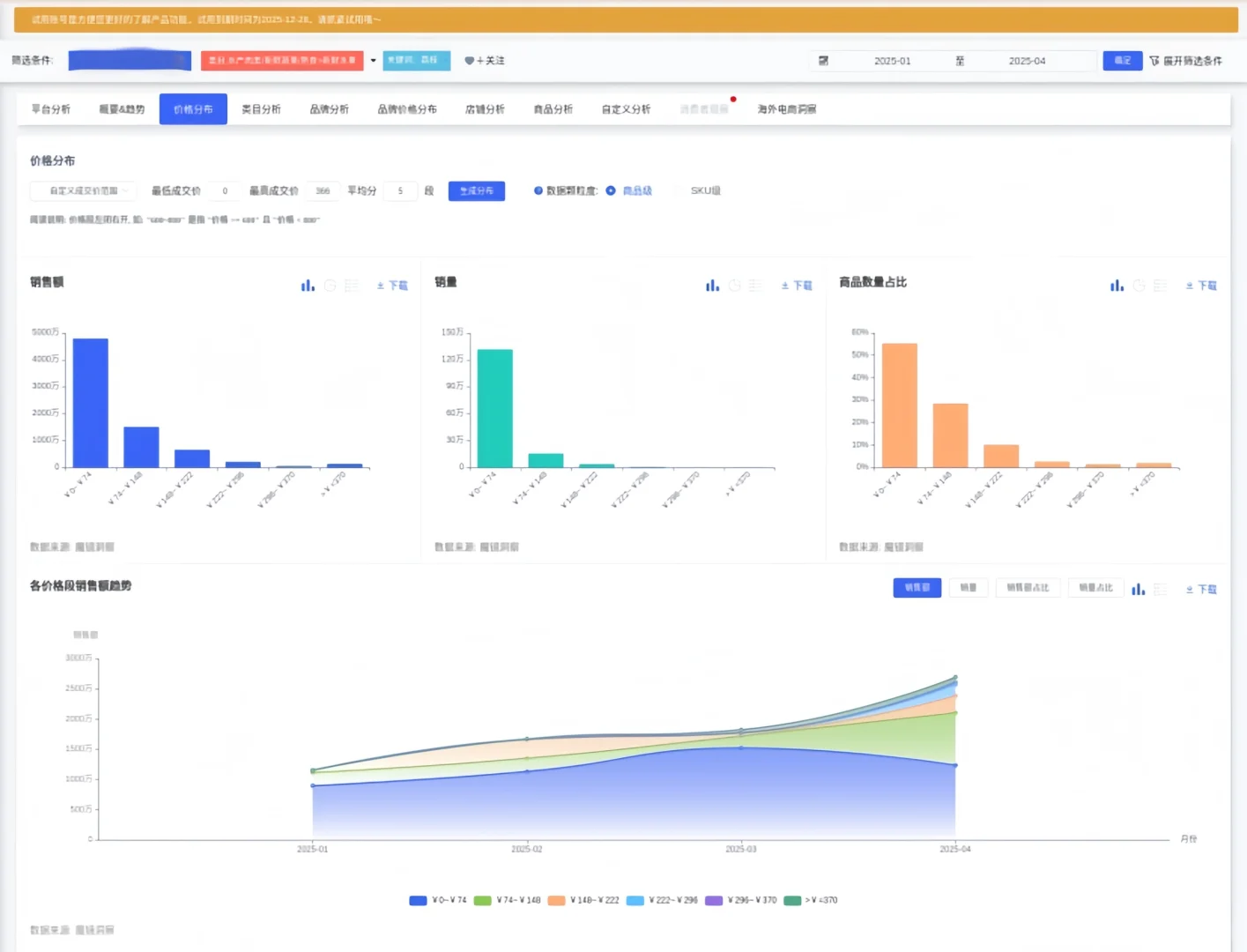The height and width of the screenshot is (952, 1247).
Task: Click the 最低成交价 input field
Action: pos(225,190)
